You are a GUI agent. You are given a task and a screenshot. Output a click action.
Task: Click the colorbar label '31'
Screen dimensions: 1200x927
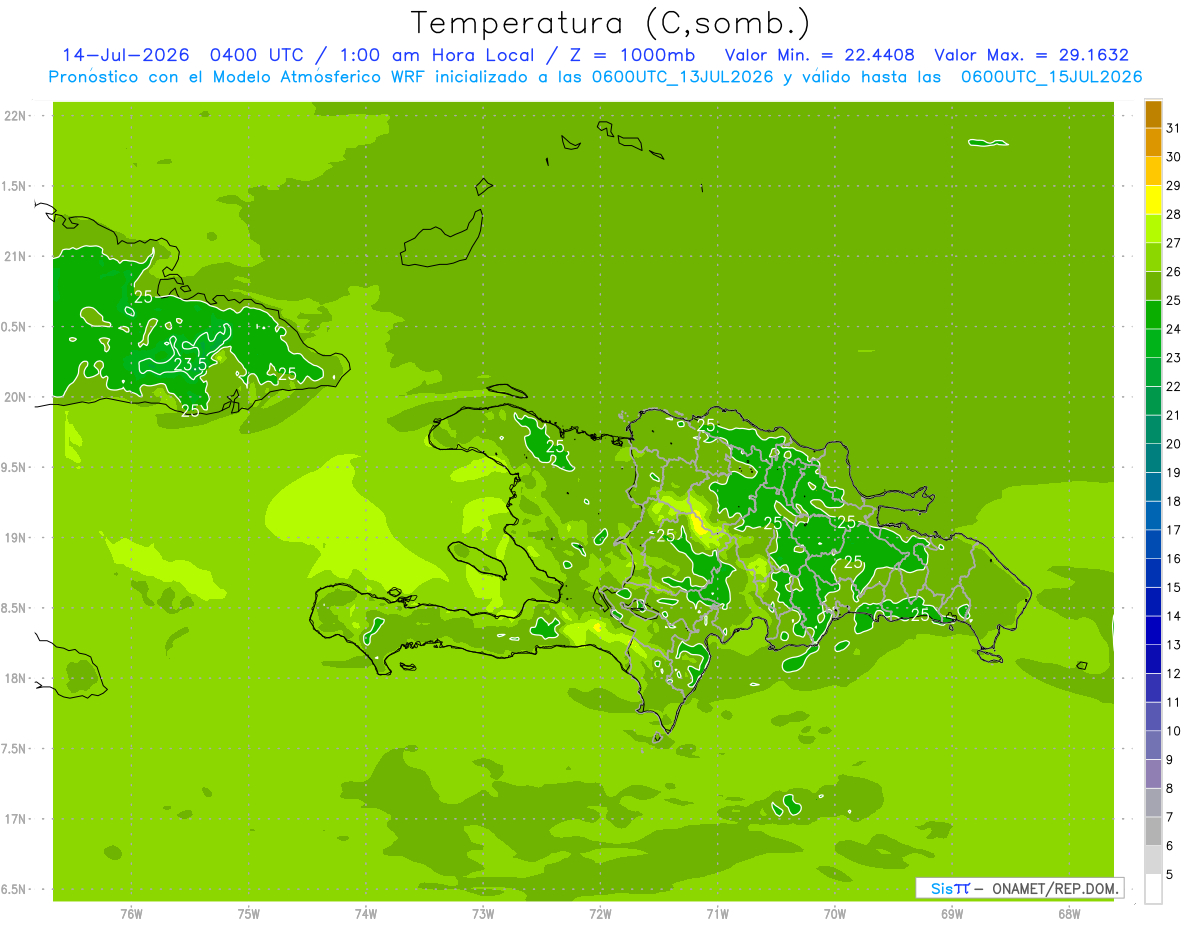click(1174, 128)
